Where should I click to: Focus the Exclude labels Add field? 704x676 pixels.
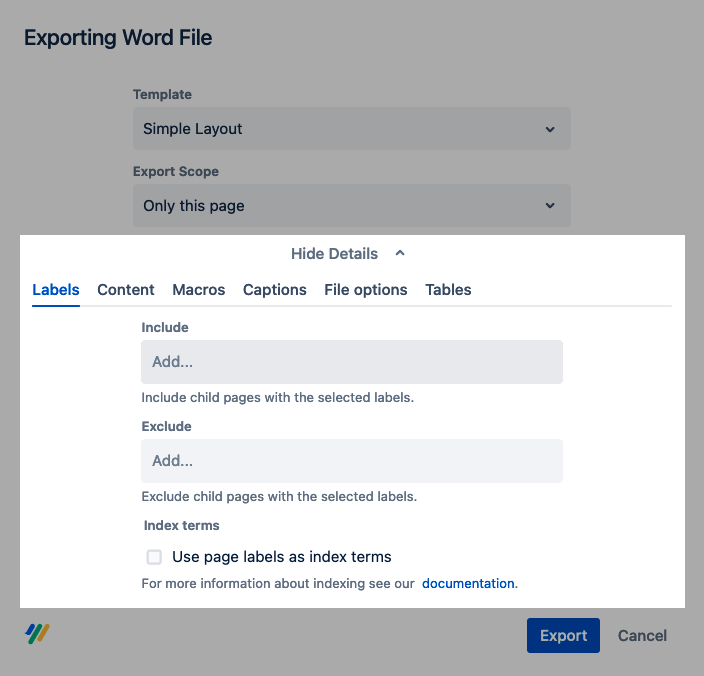click(351, 461)
